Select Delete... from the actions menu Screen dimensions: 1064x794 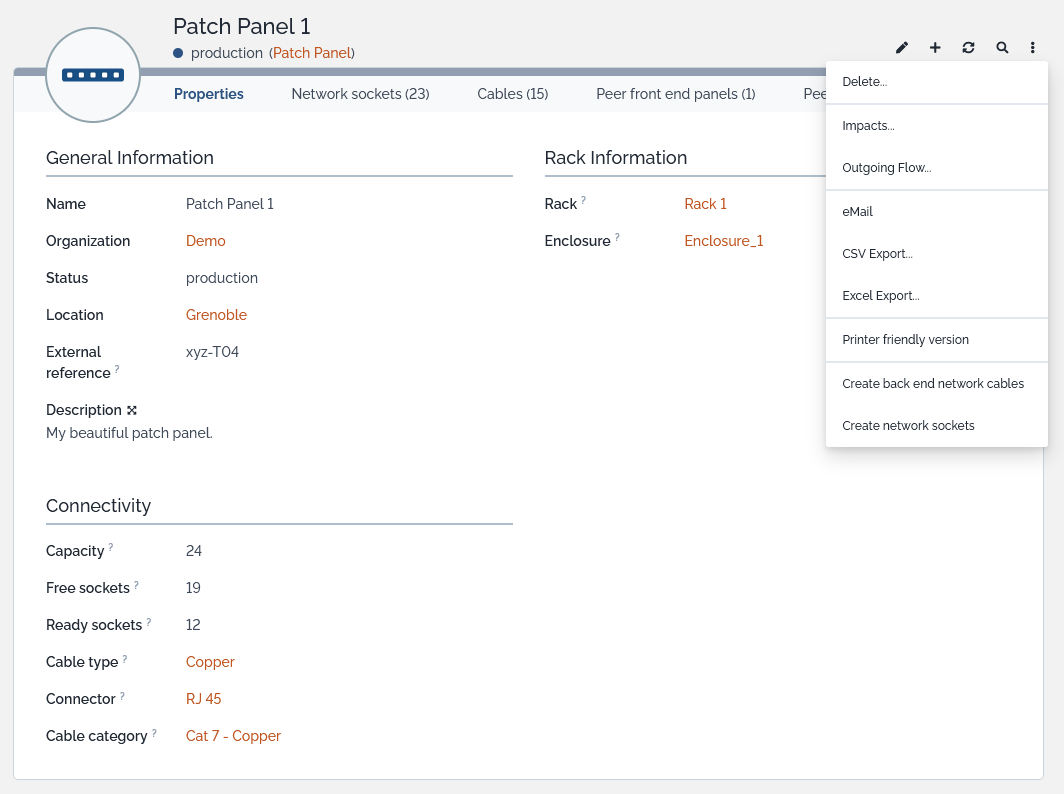tap(864, 82)
